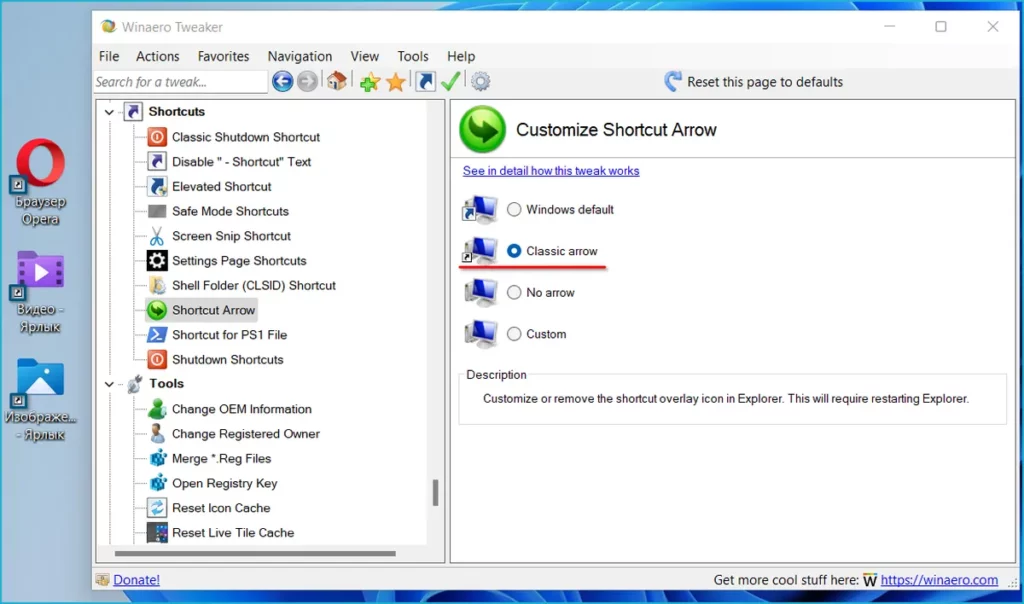Open settings via the gear toolbar icon
Viewport: 1024px width, 604px height.
481,82
